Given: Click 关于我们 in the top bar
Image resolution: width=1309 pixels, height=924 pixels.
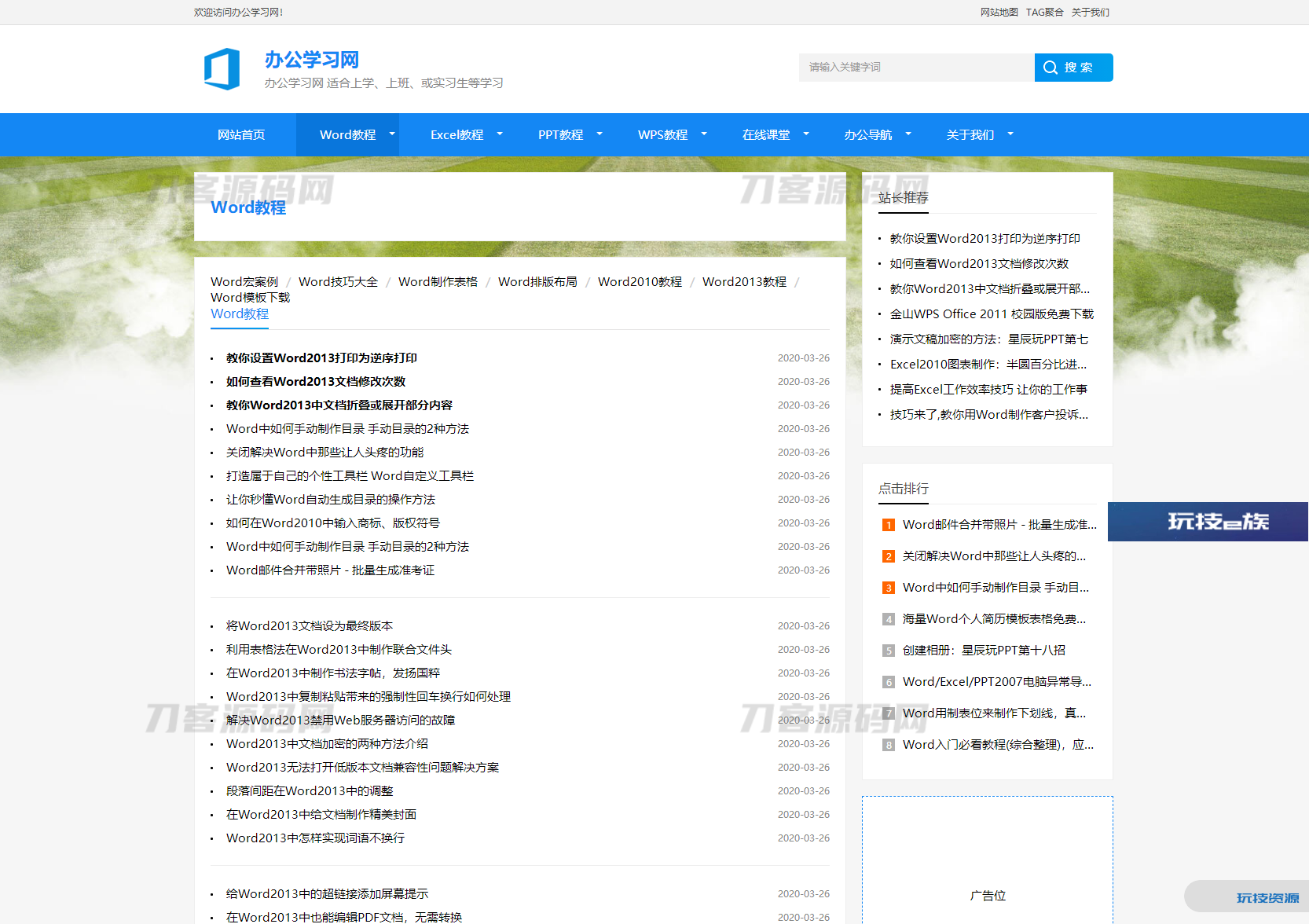Looking at the screenshot, I should coord(1091,12).
